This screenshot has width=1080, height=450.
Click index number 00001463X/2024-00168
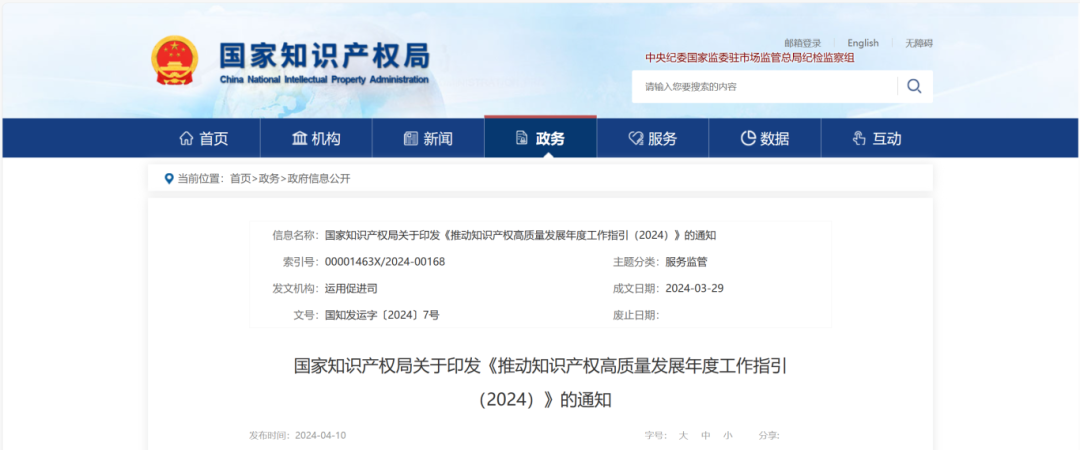385,262
